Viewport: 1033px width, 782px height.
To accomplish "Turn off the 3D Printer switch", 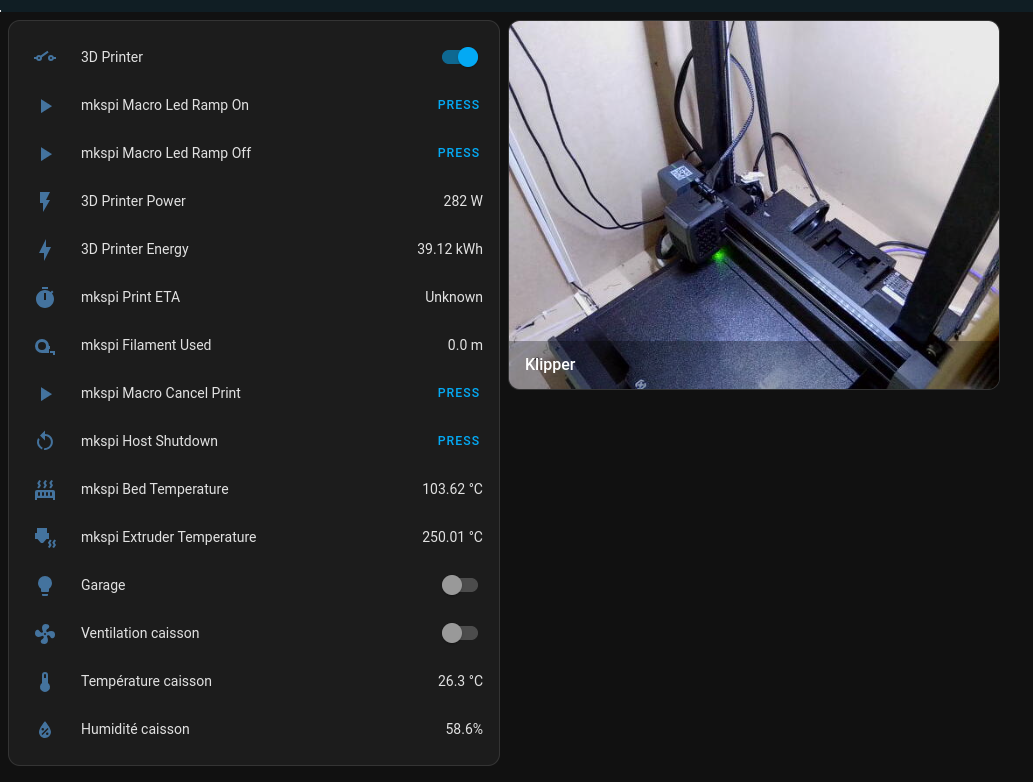I will click(x=460, y=57).
